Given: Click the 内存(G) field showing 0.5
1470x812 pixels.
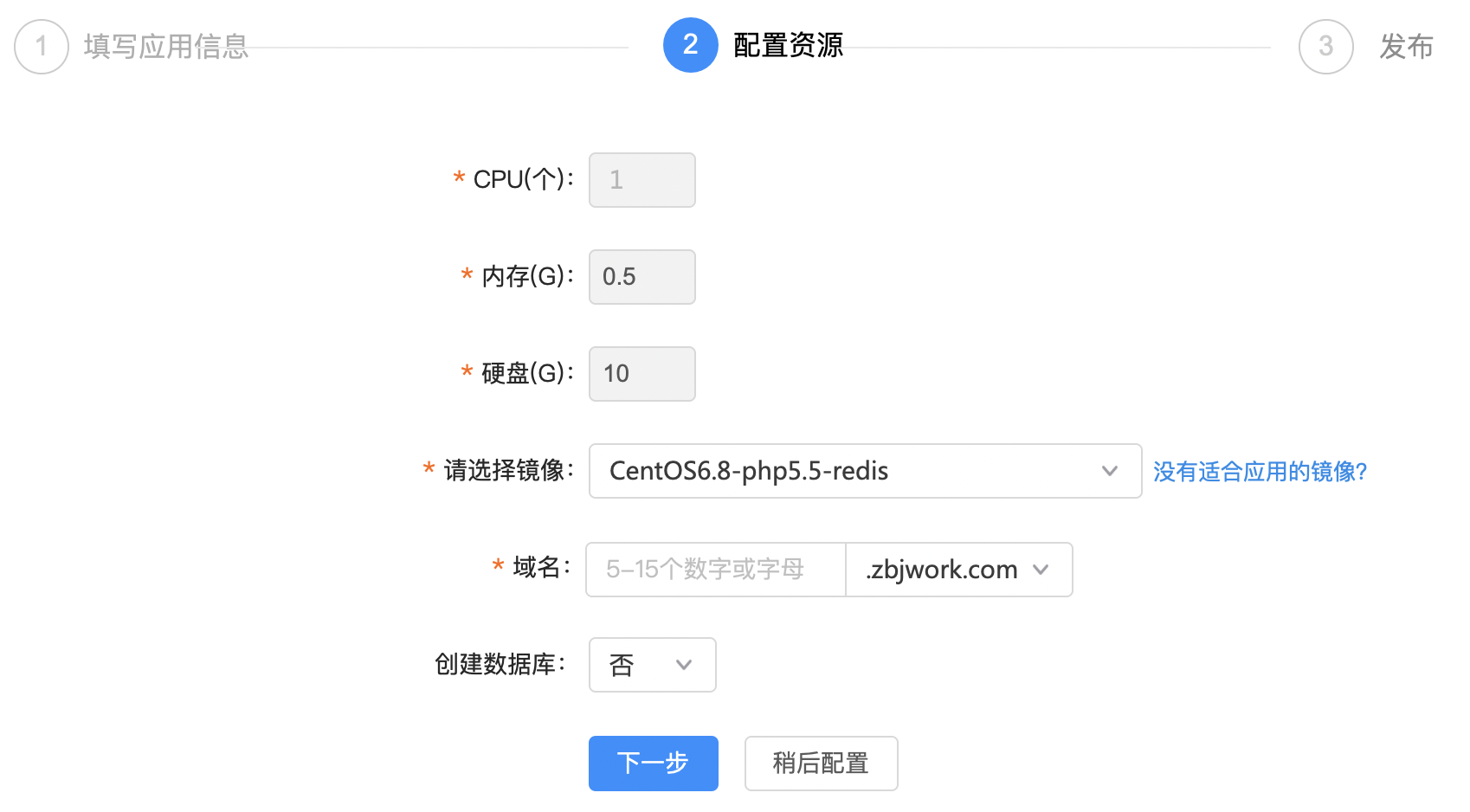Looking at the screenshot, I should click(642, 277).
